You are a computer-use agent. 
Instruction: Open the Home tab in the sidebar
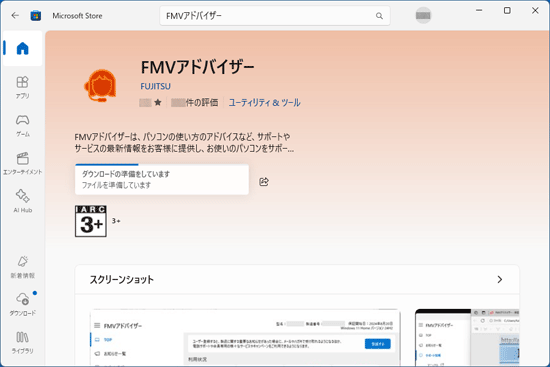click(x=22, y=48)
